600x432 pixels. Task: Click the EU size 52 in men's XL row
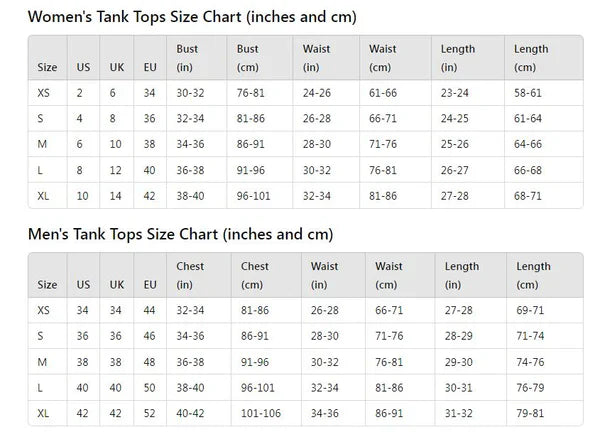point(149,413)
